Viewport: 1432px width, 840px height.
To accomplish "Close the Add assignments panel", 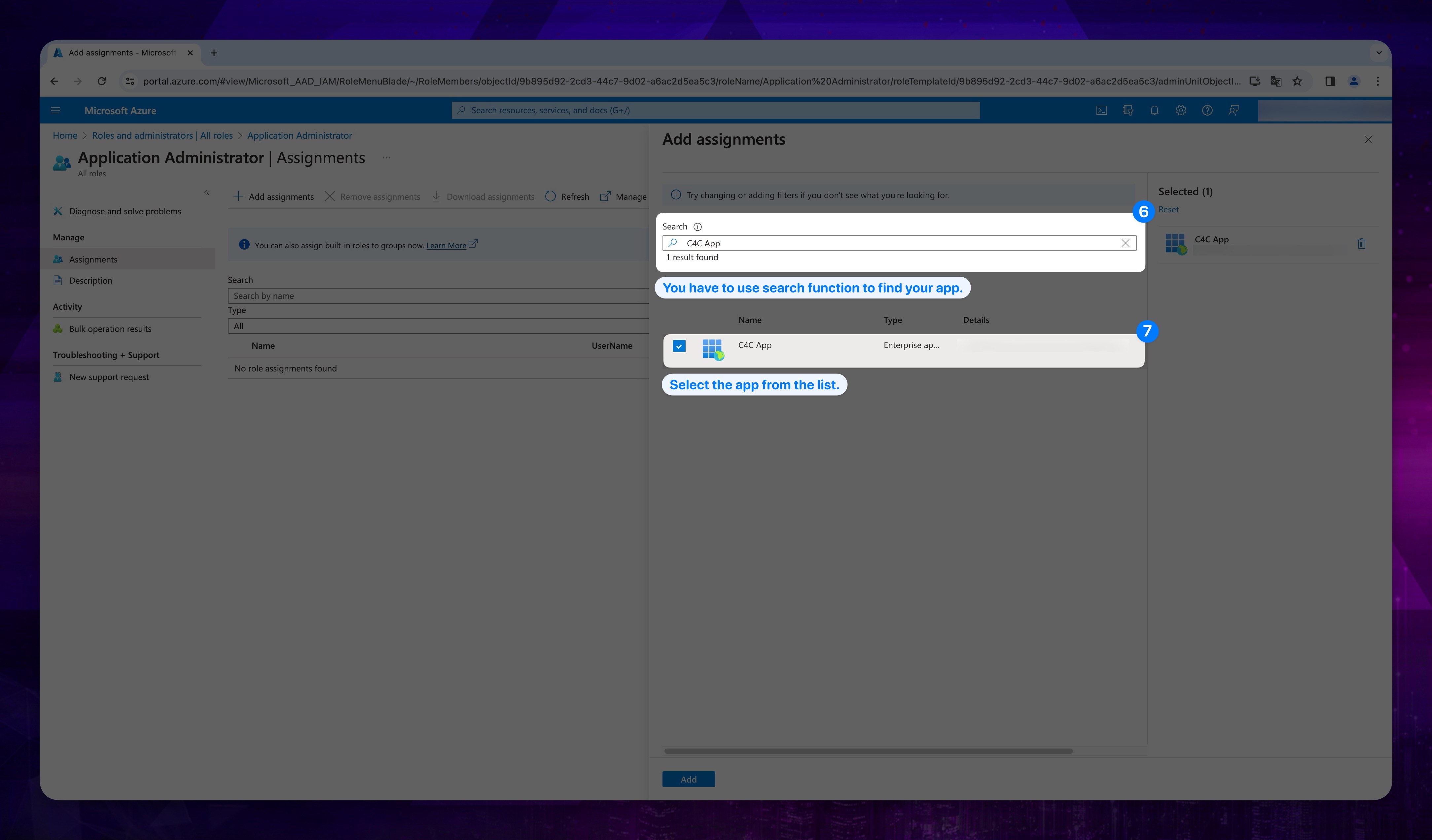I will tap(1368, 140).
